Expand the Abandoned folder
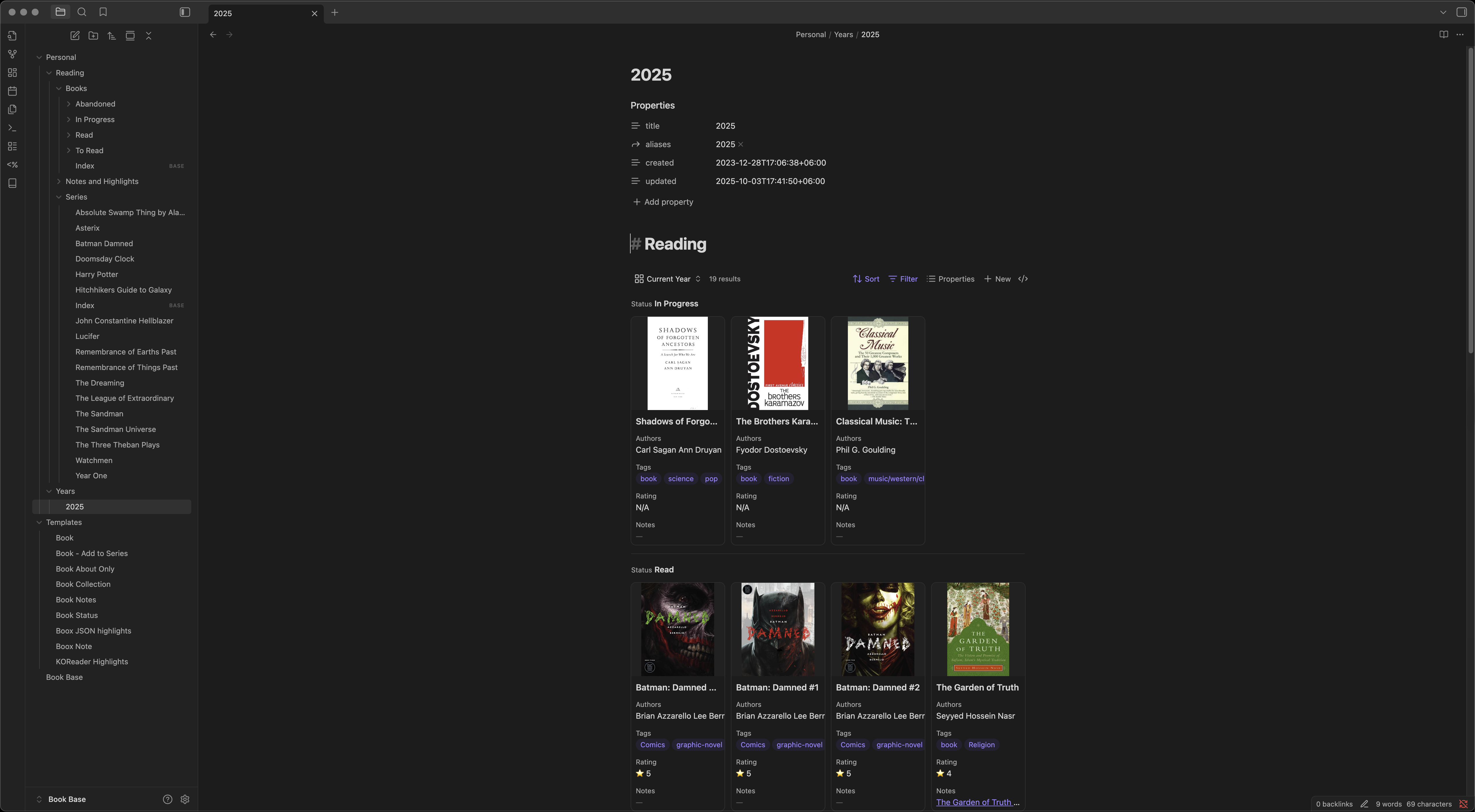 [69, 104]
